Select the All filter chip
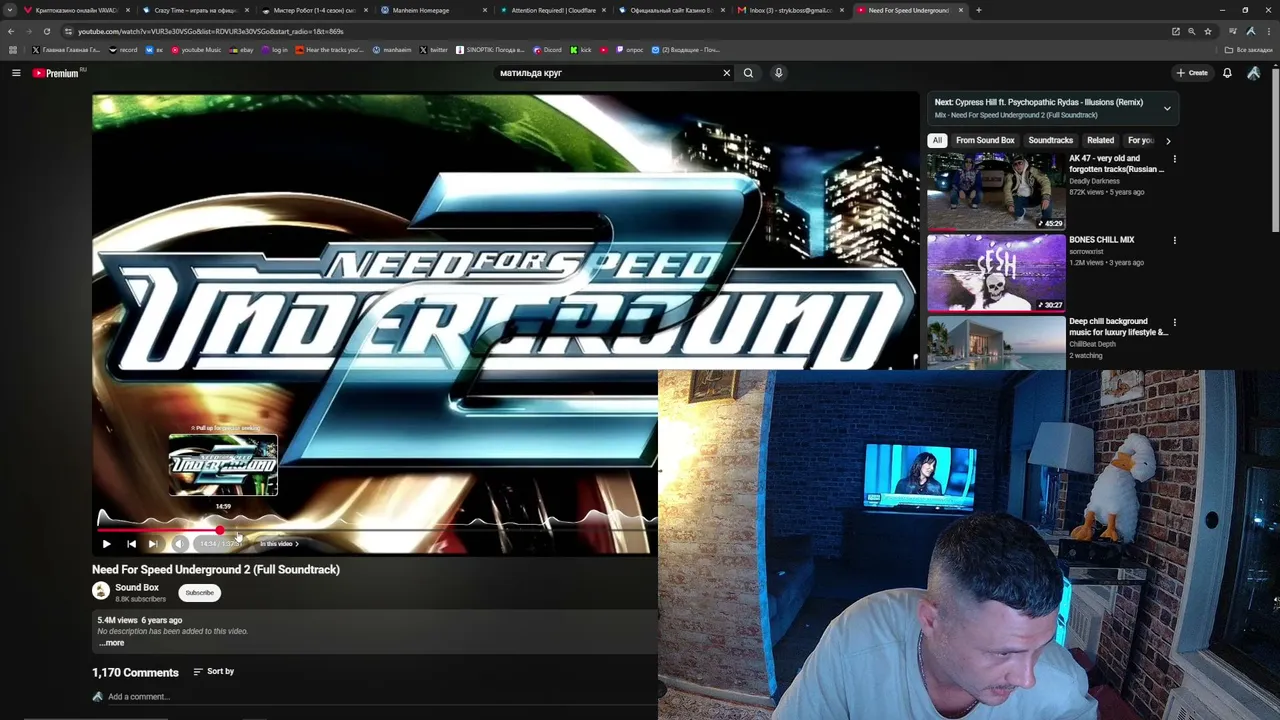The width and height of the screenshot is (1280, 720). coord(937,141)
